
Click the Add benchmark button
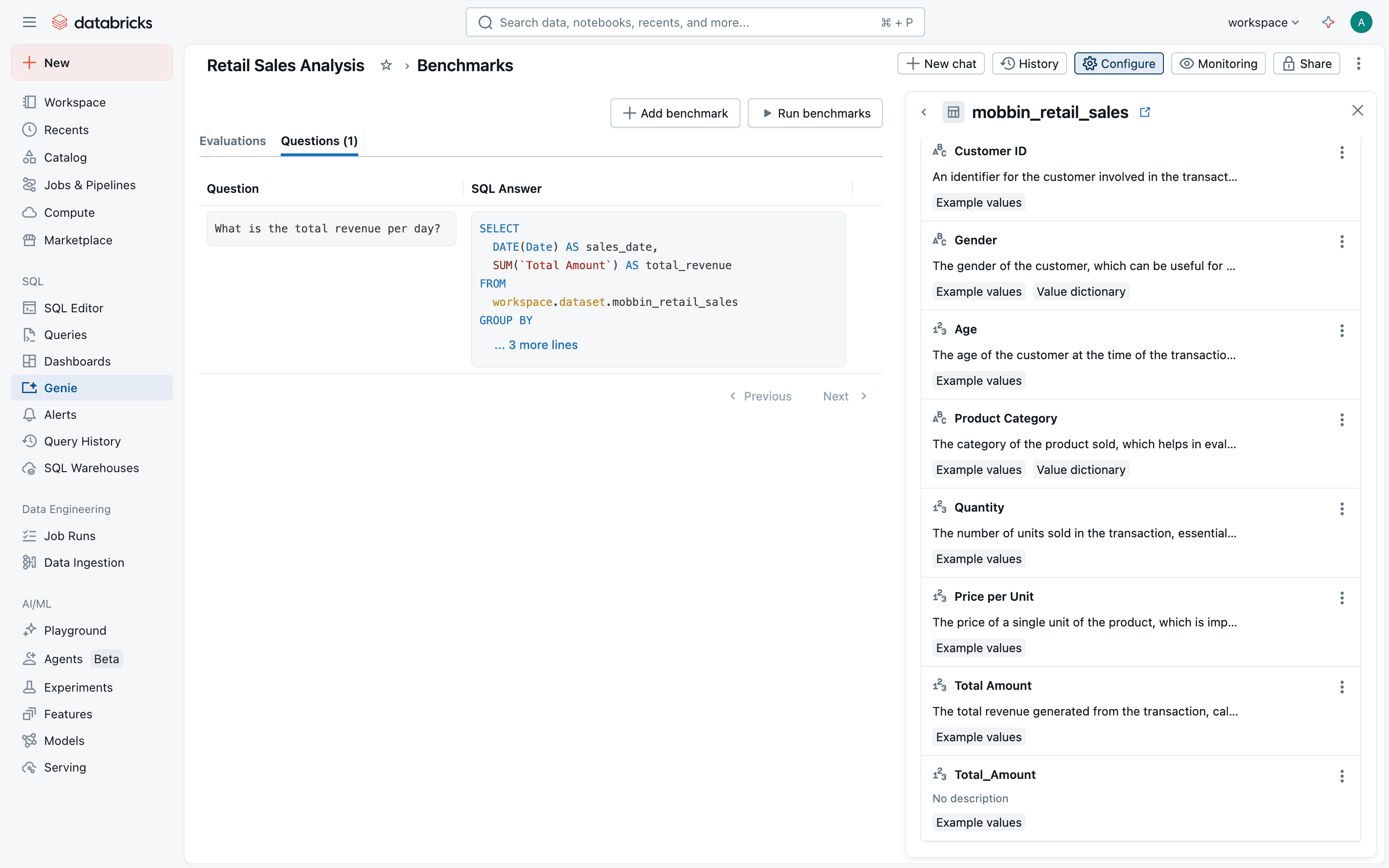(675, 113)
